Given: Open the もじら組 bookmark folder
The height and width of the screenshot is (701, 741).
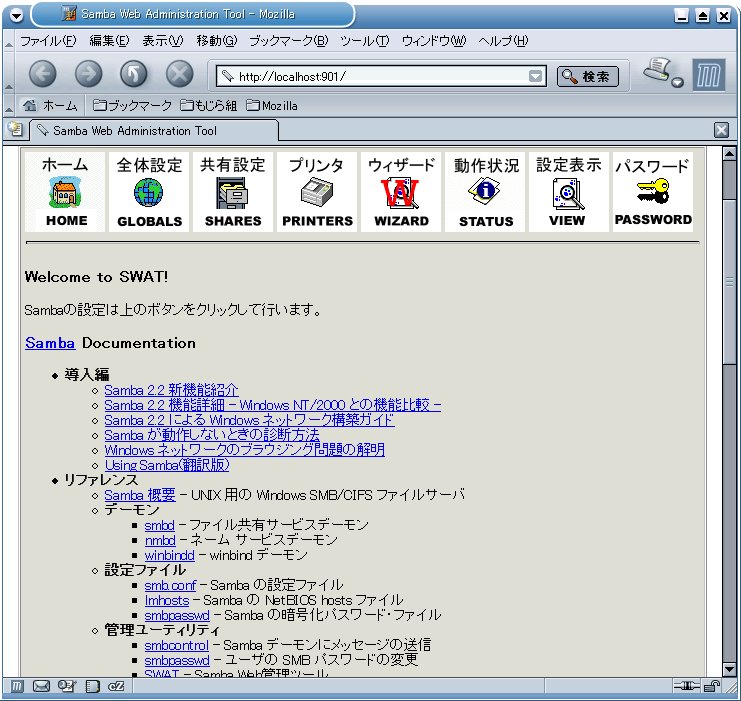Looking at the screenshot, I should coord(208,105).
